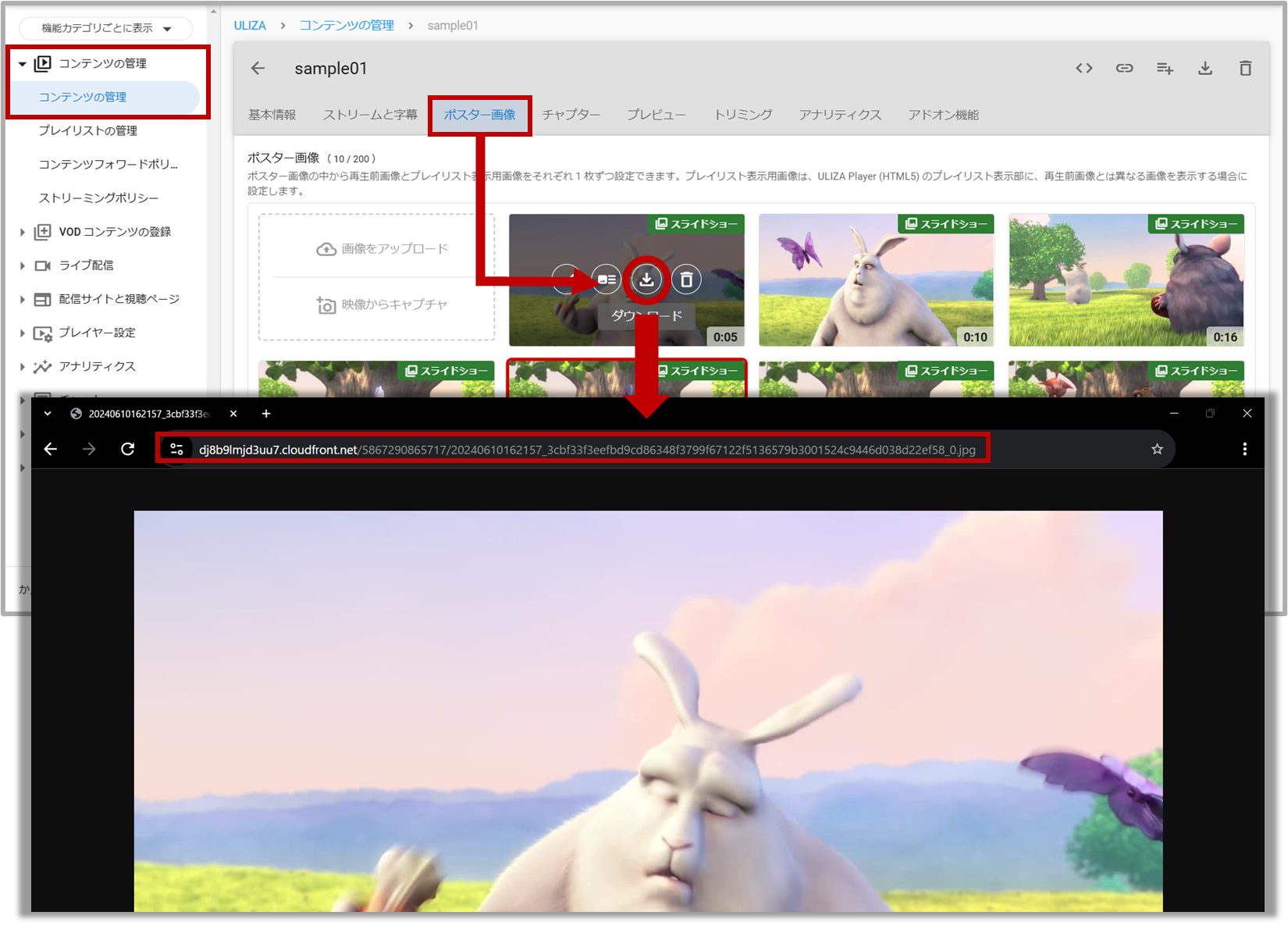Select コンテンツの管理 submenu item
This screenshot has width=1288, height=926.
tap(103, 97)
